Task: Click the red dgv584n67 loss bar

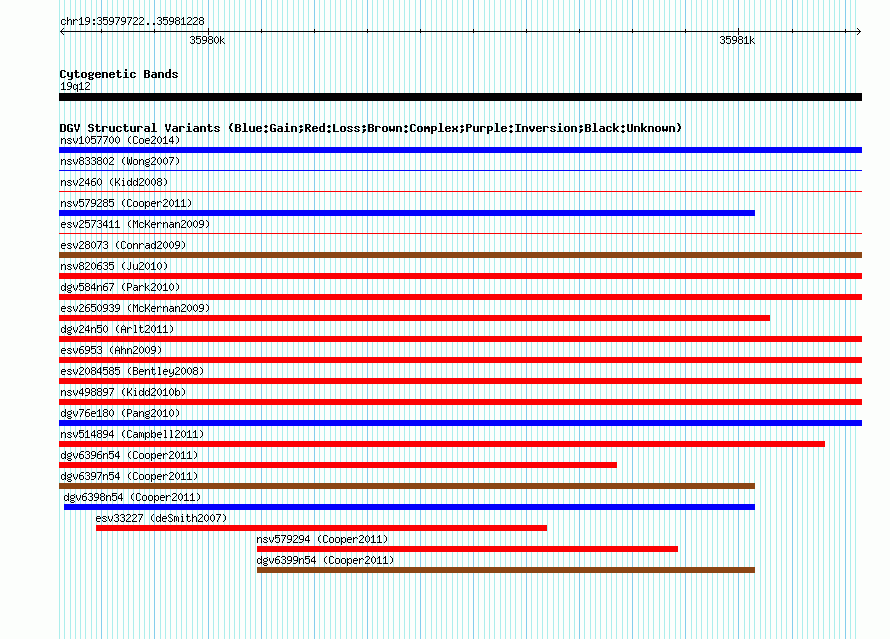Action: tap(460, 297)
